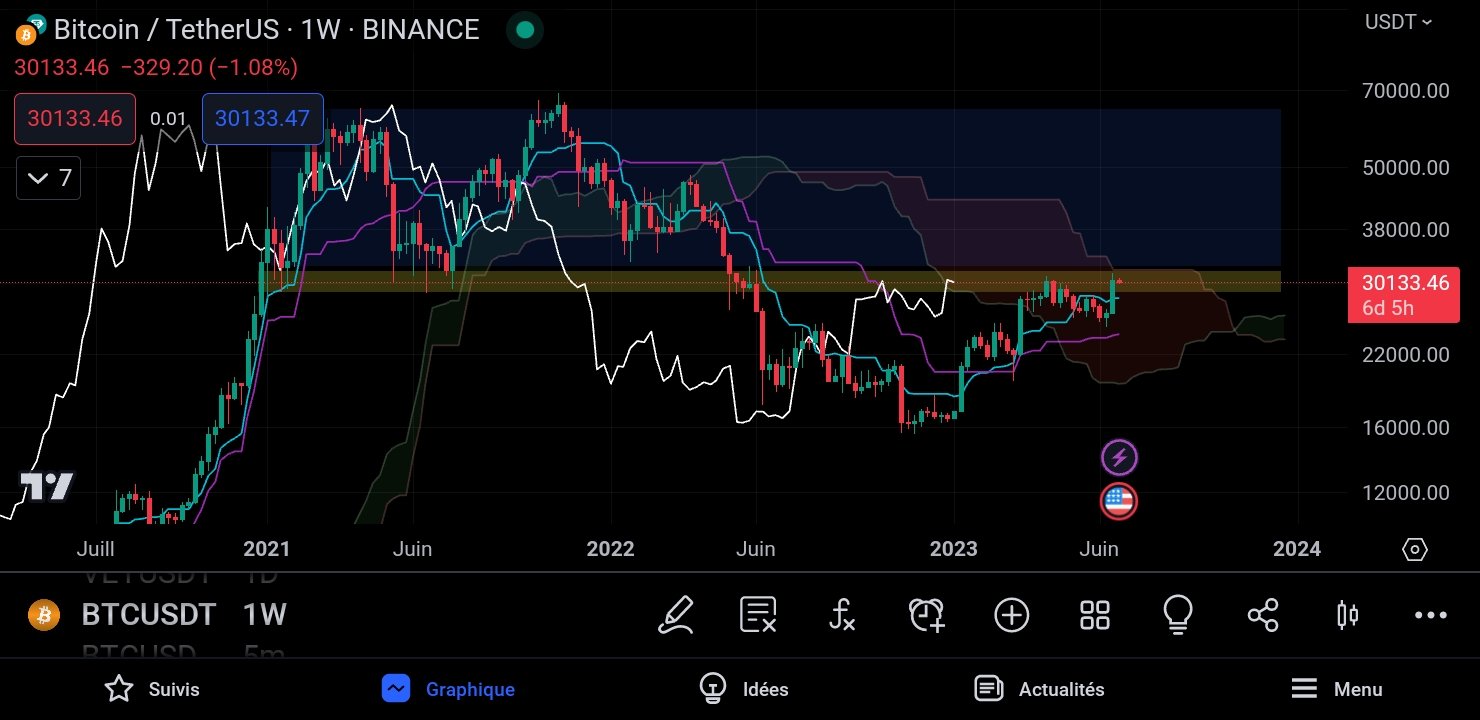Tap the US flag economic event marker
Viewport: 1480px width, 720px height.
pos(1118,501)
